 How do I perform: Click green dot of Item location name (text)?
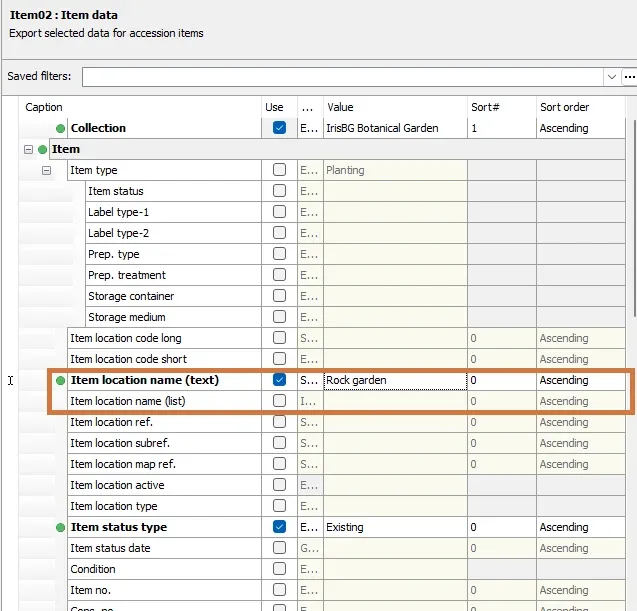coord(61,381)
